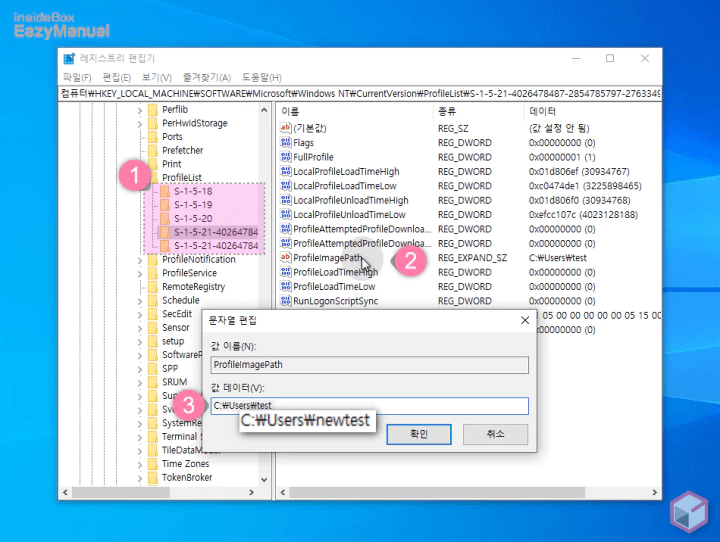Open the 즐겨찾기(A) menu

(206, 78)
